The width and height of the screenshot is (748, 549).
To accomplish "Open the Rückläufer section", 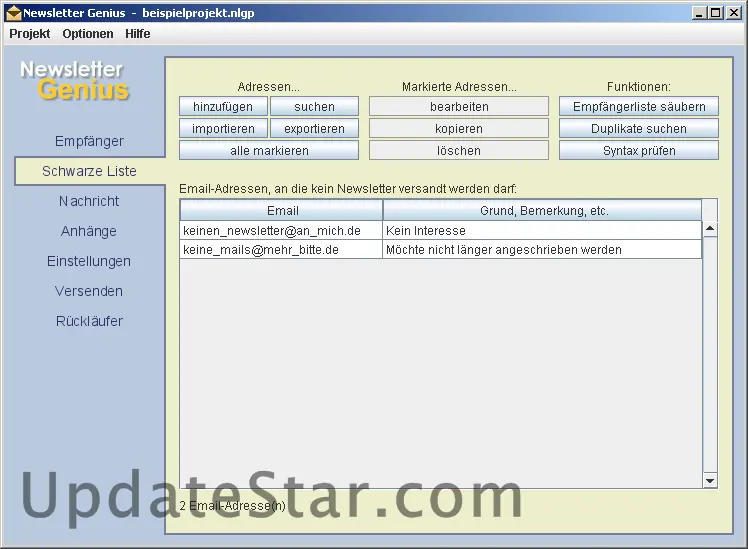I will pyautogui.click(x=89, y=321).
